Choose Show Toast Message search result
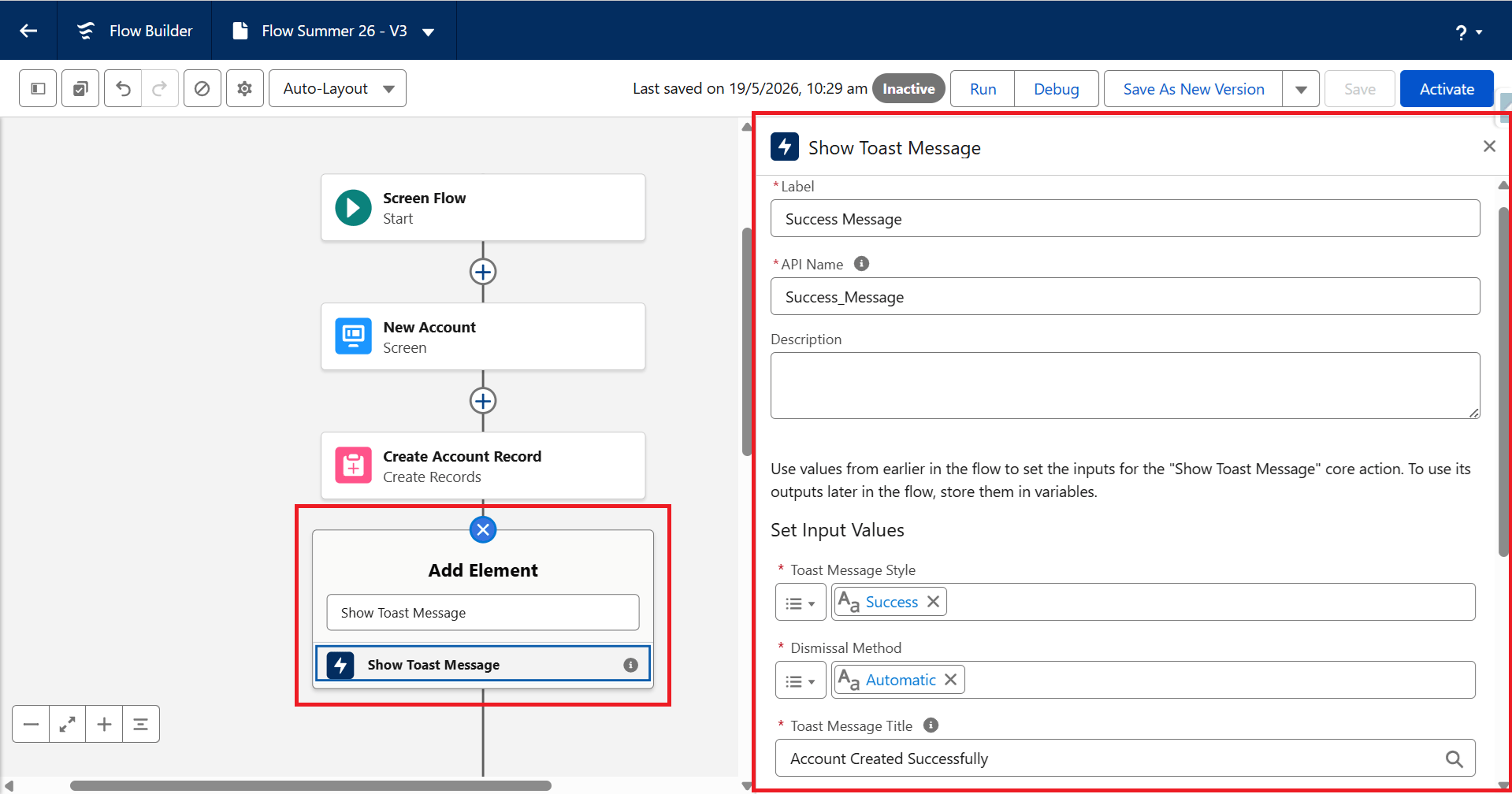1512x794 pixels. (483, 664)
